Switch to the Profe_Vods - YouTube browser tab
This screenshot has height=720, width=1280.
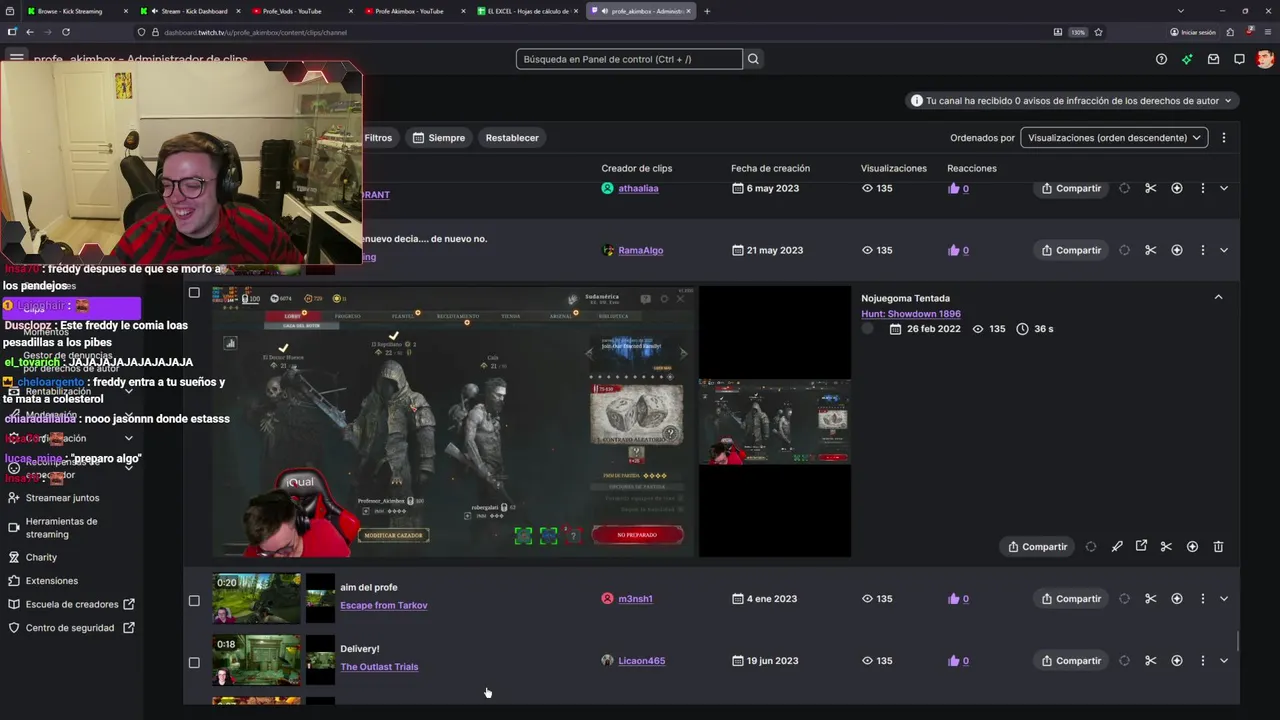[304, 11]
